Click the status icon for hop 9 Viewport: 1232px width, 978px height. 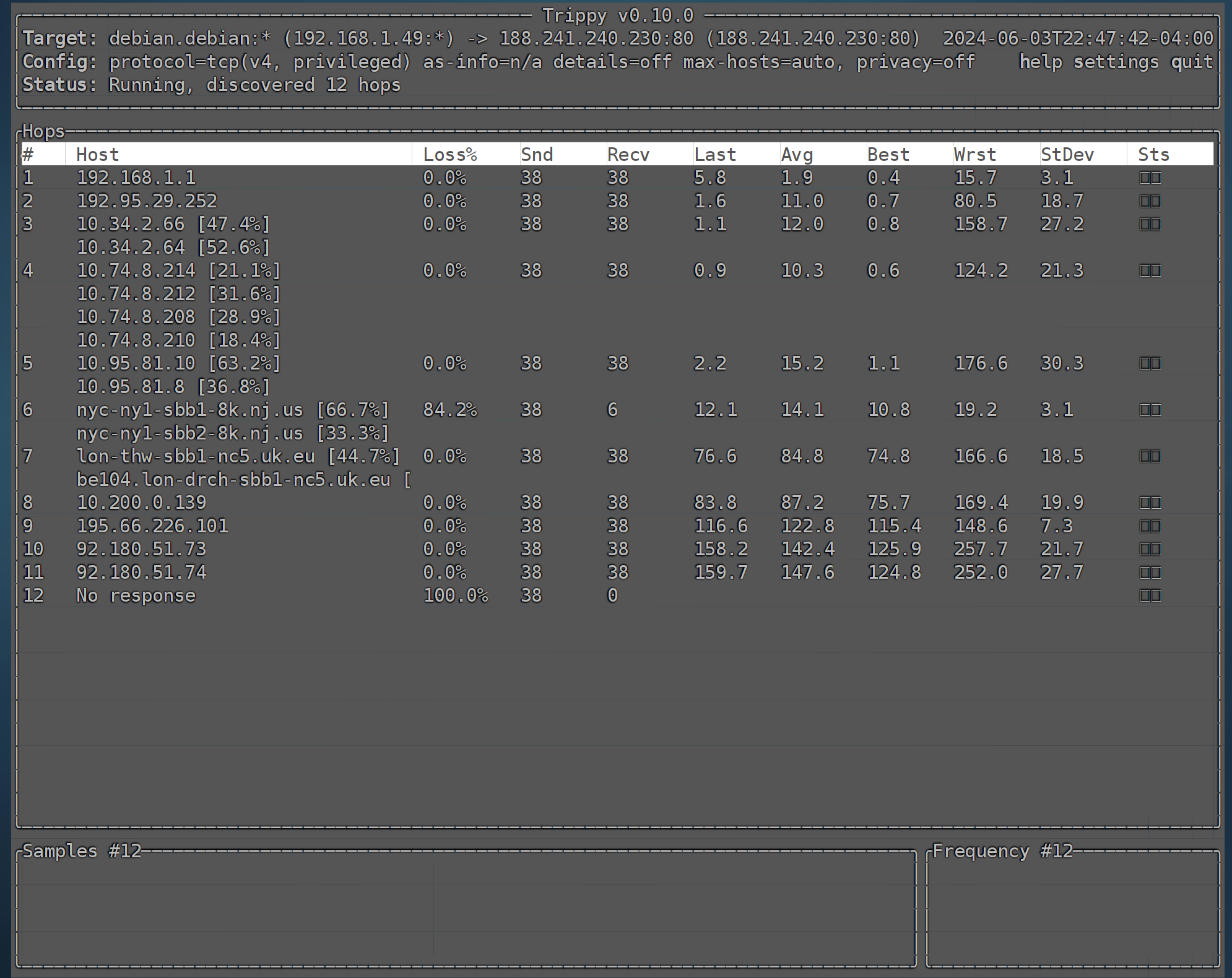tap(1150, 527)
